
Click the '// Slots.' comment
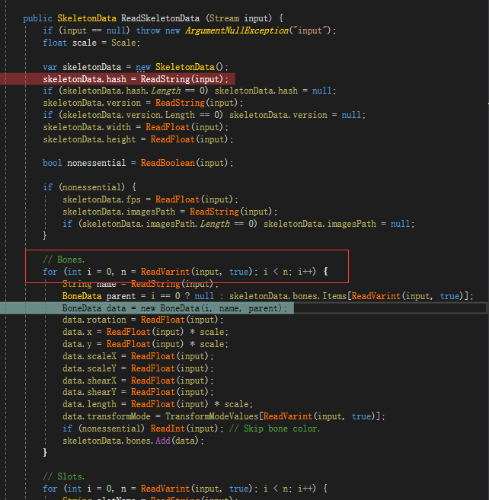click(x=64, y=477)
